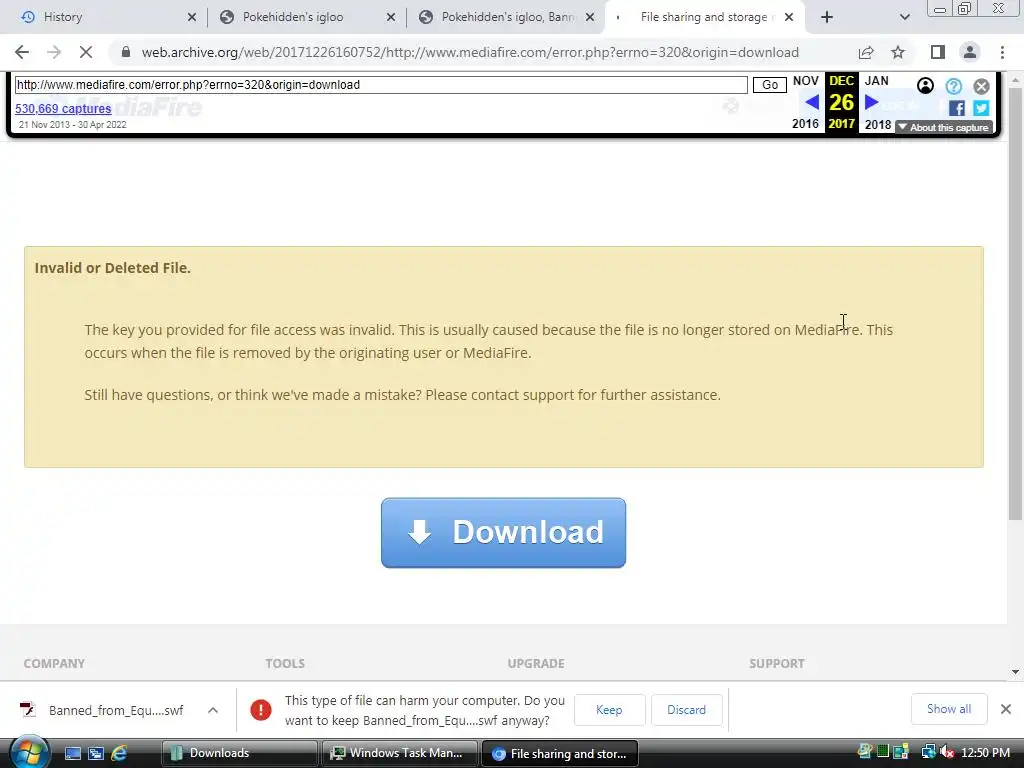The width and height of the screenshot is (1024, 768).
Task: Click the COMPANY footer heading
Action: 54,664
